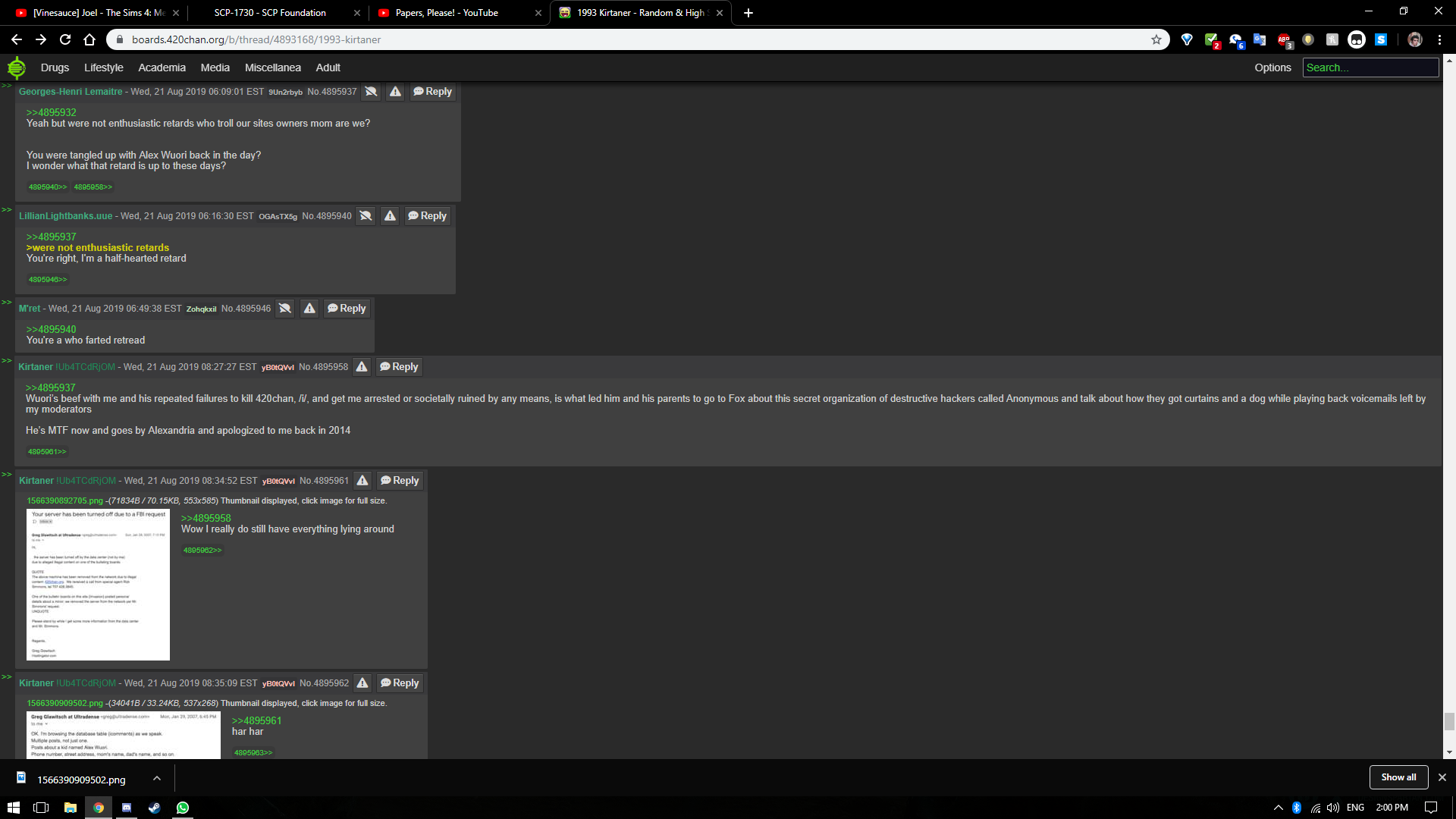
Task: Report Kirtaner's post No.4895958
Action: pyautogui.click(x=362, y=367)
